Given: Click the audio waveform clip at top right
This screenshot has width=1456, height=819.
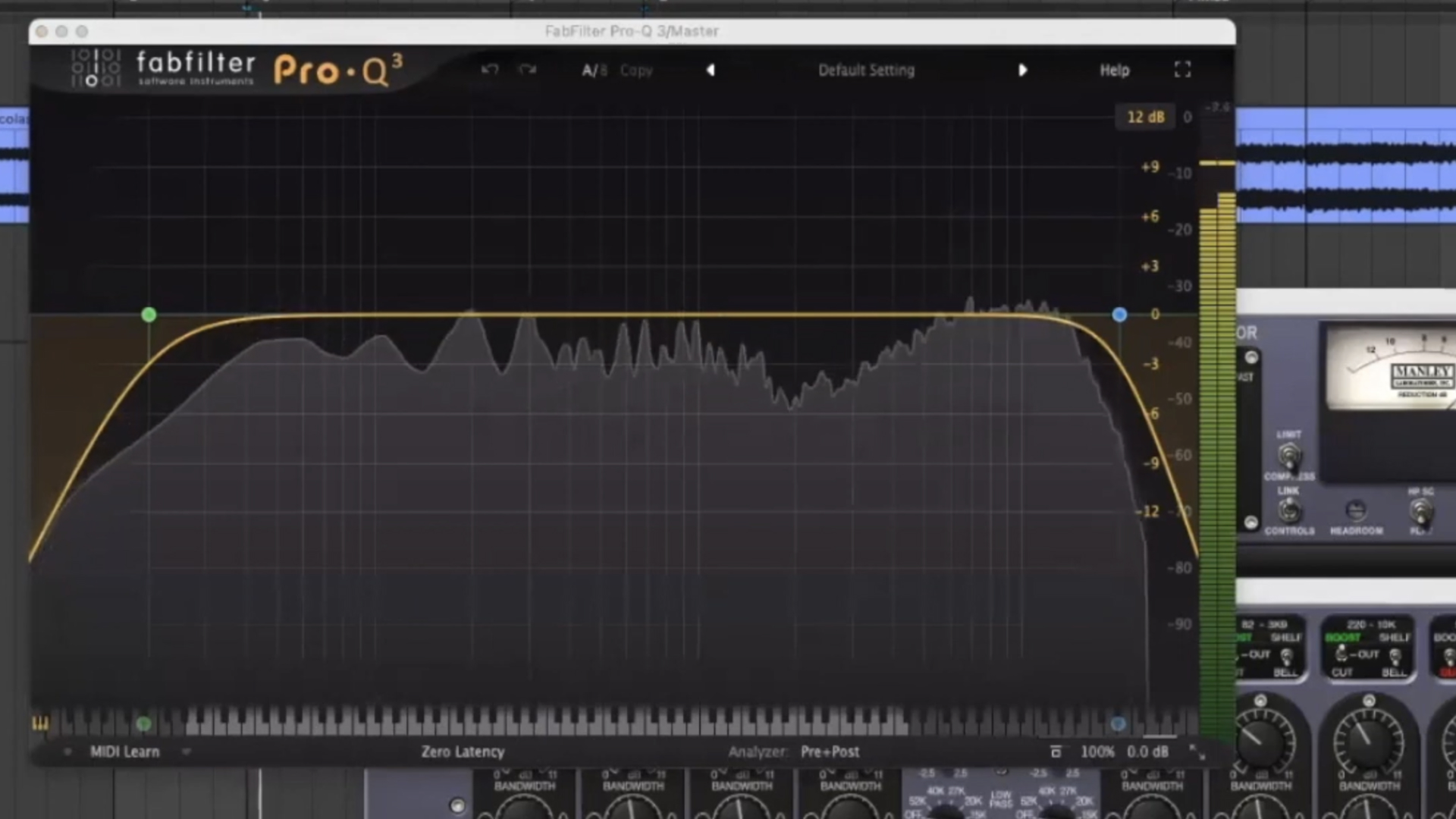Looking at the screenshot, I should point(1346,165).
